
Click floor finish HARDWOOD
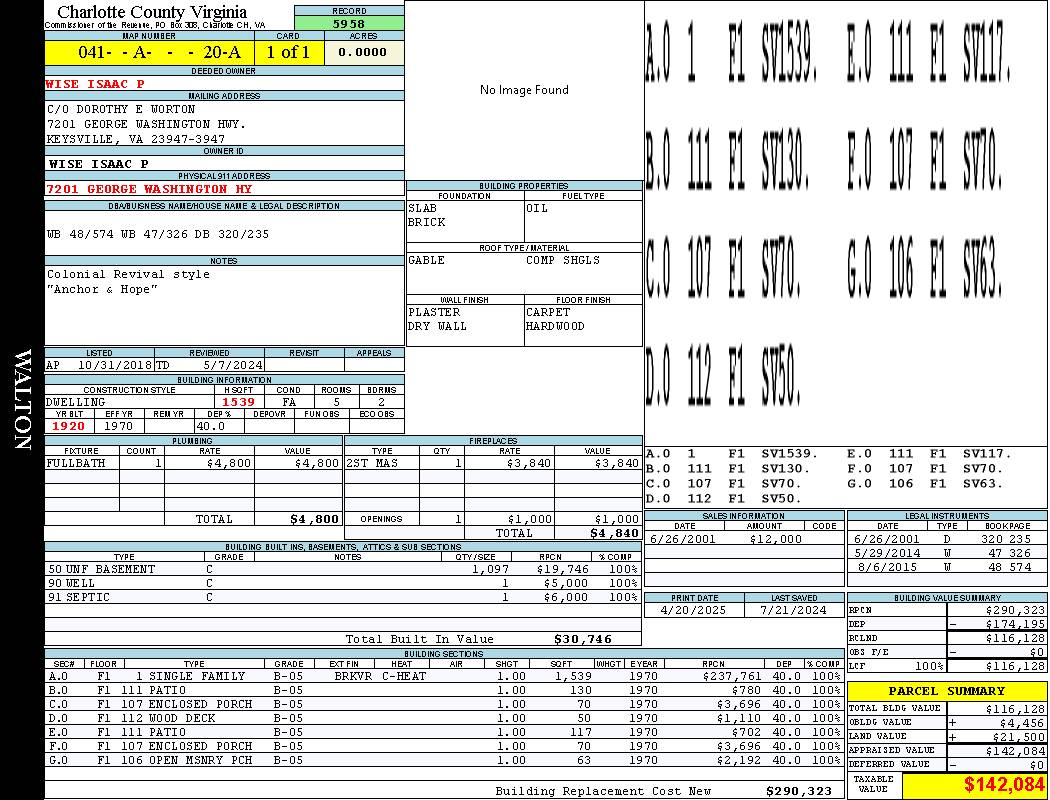pyautogui.click(x=555, y=327)
